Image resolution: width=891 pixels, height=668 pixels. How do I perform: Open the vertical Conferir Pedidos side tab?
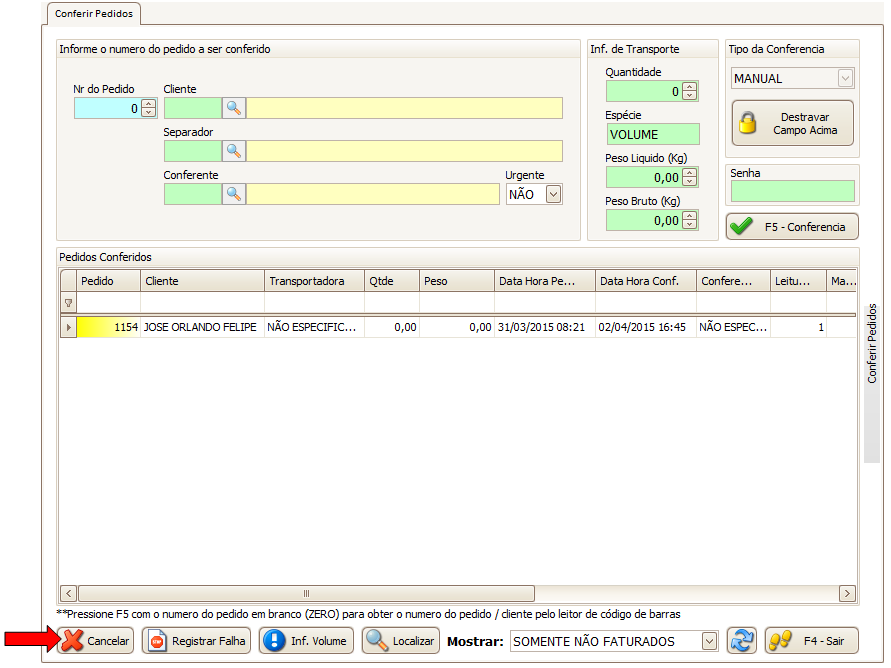(x=872, y=343)
